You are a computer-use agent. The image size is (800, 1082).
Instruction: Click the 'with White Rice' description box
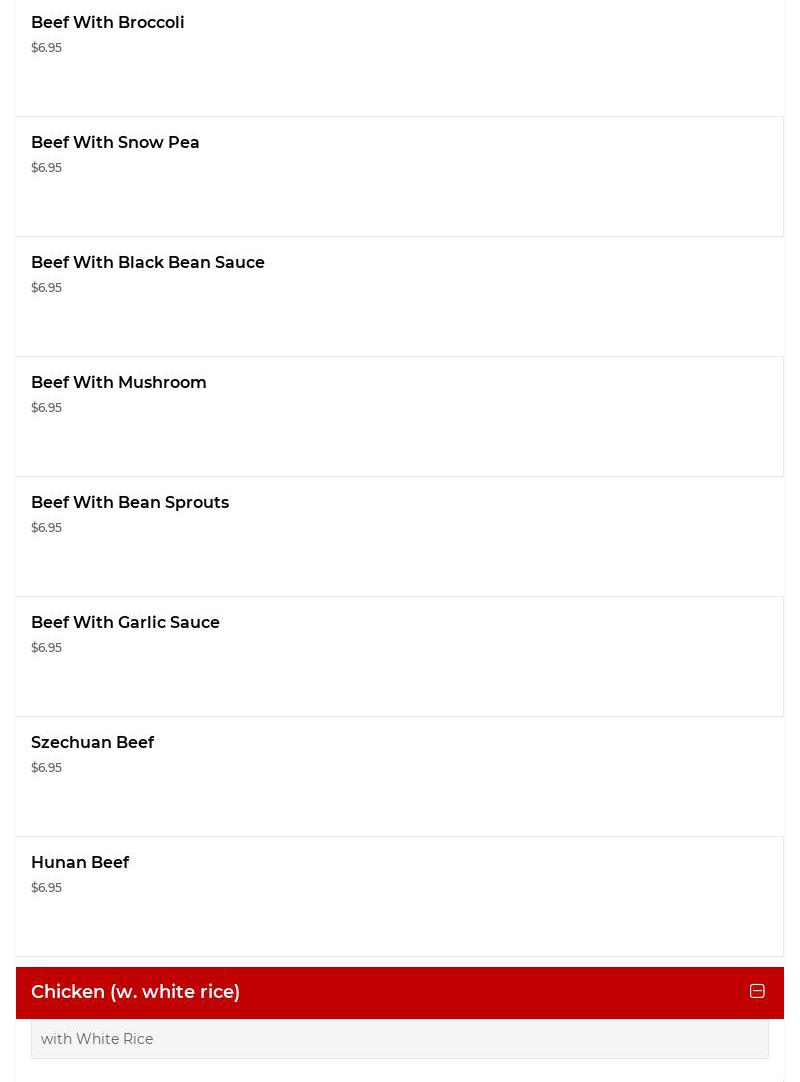pos(400,1039)
